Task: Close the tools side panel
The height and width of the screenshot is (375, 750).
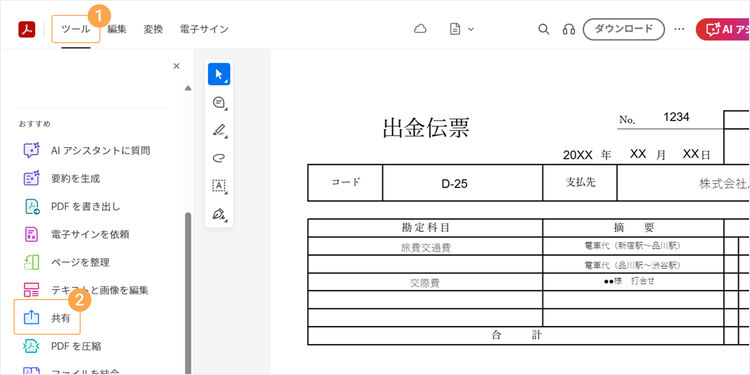Action: pyautogui.click(x=176, y=66)
